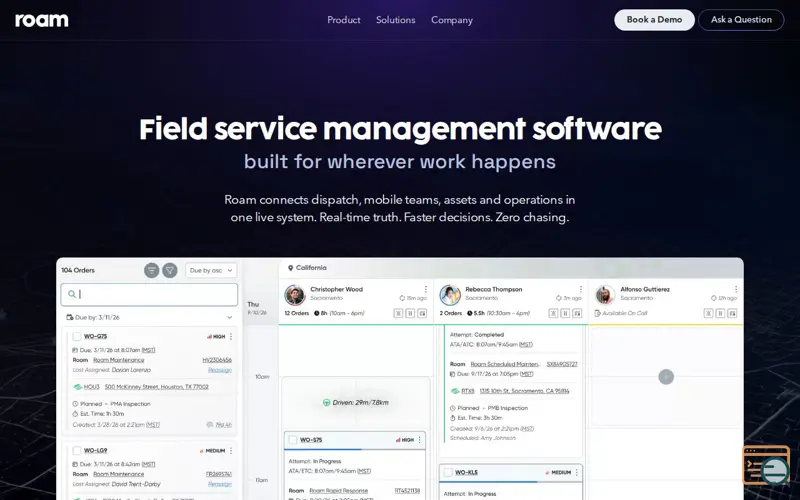Open the Product menu
Image resolution: width=800 pixels, height=500 pixels.
click(x=344, y=20)
